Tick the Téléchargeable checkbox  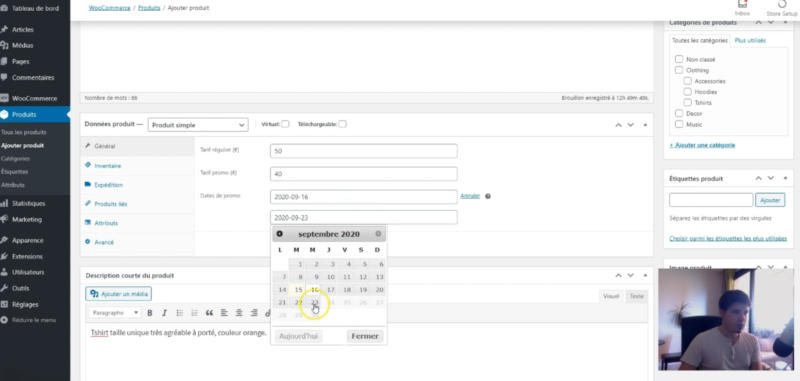[342, 124]
